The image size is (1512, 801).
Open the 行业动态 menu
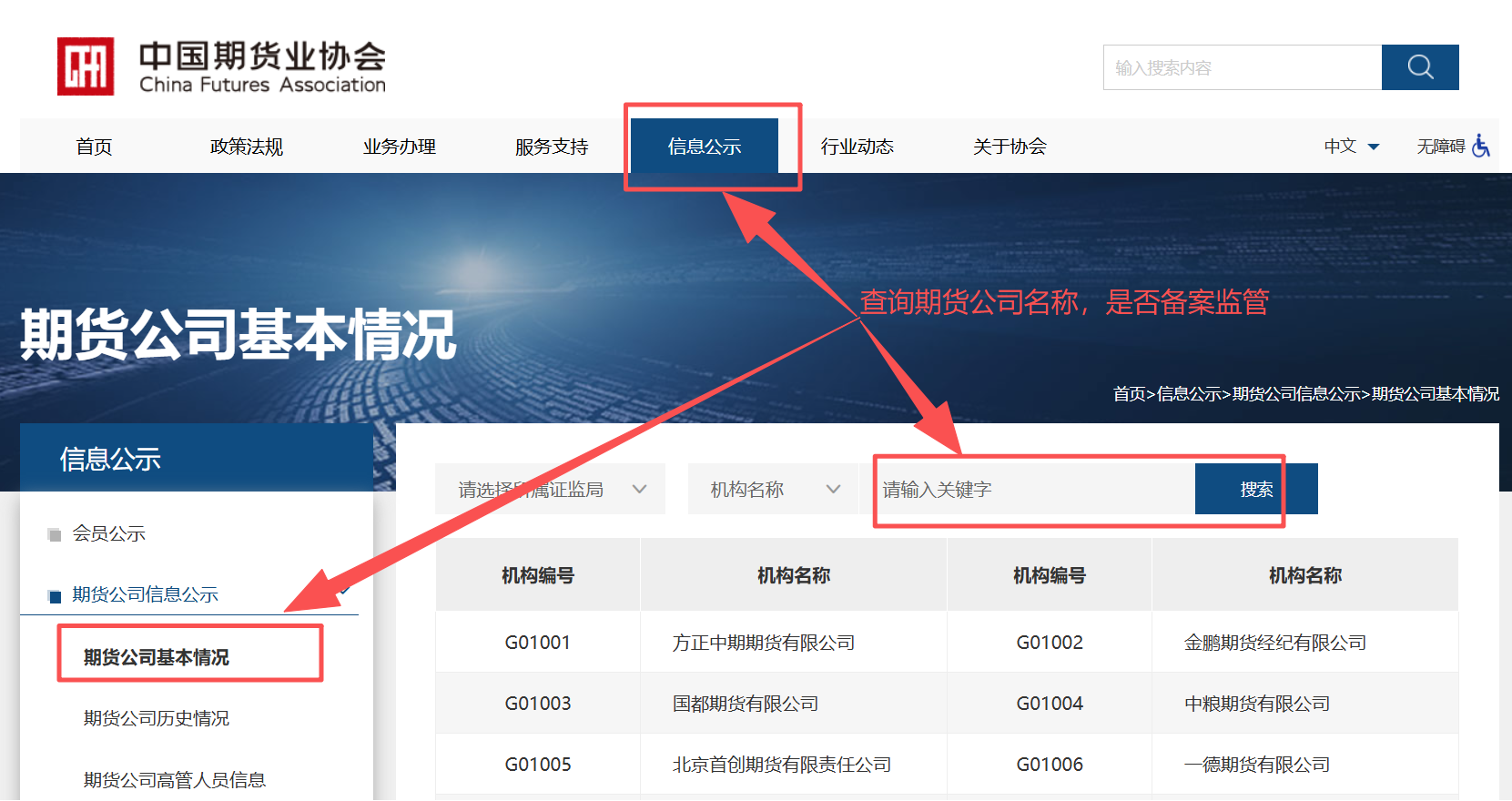[x=857, y=147]
